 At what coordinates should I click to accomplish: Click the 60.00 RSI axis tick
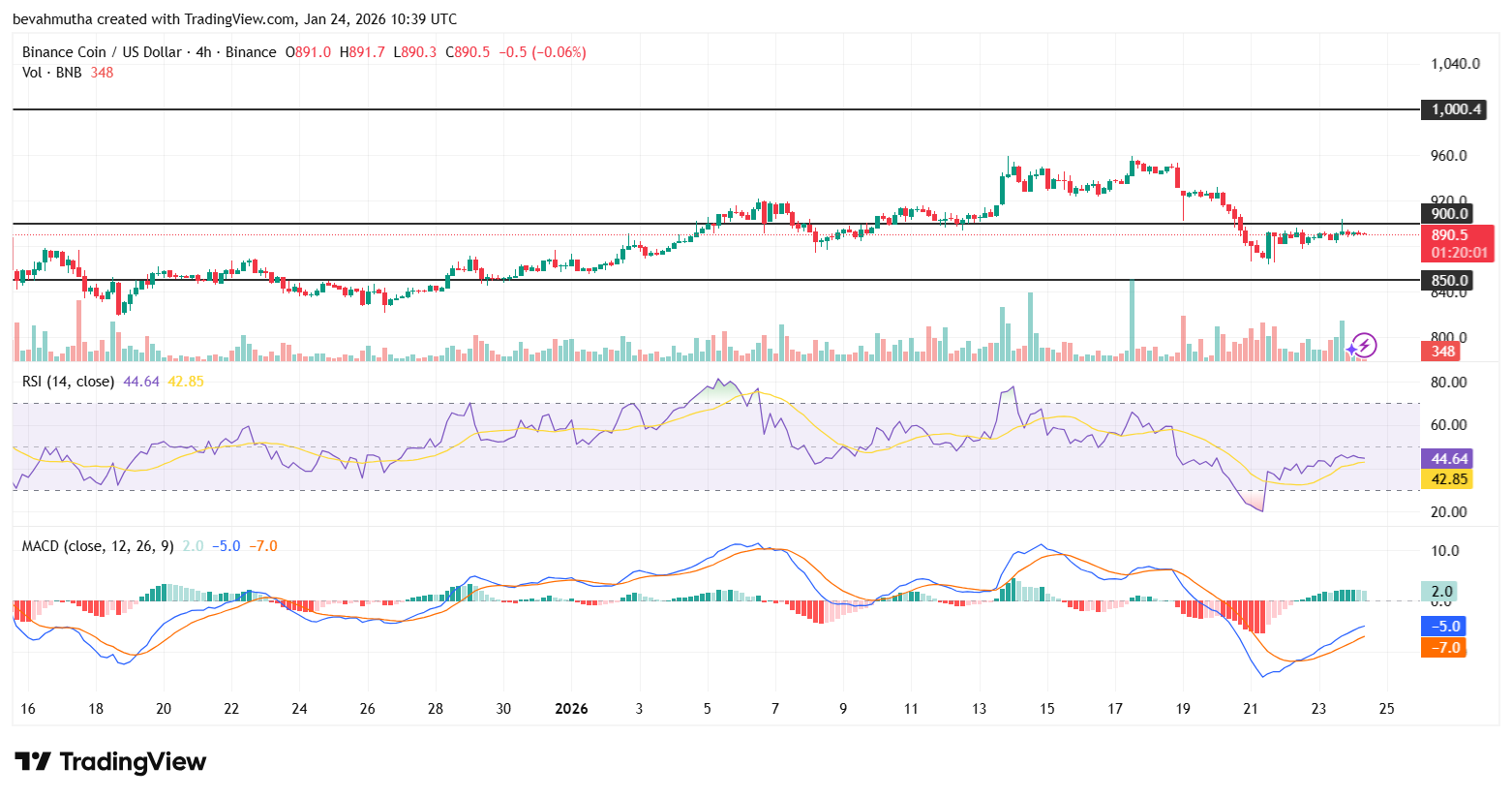(1448, 425)
